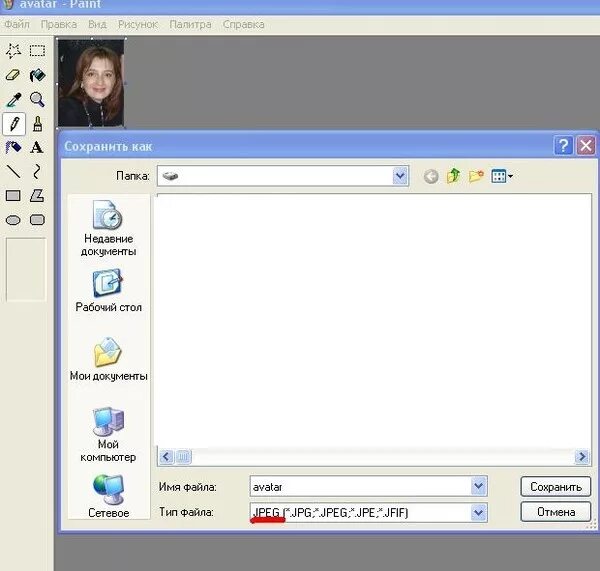600x571 pixels.
Task: Activate the Magnifier tool
Action: pyautogui.click(x=37, y=100)
